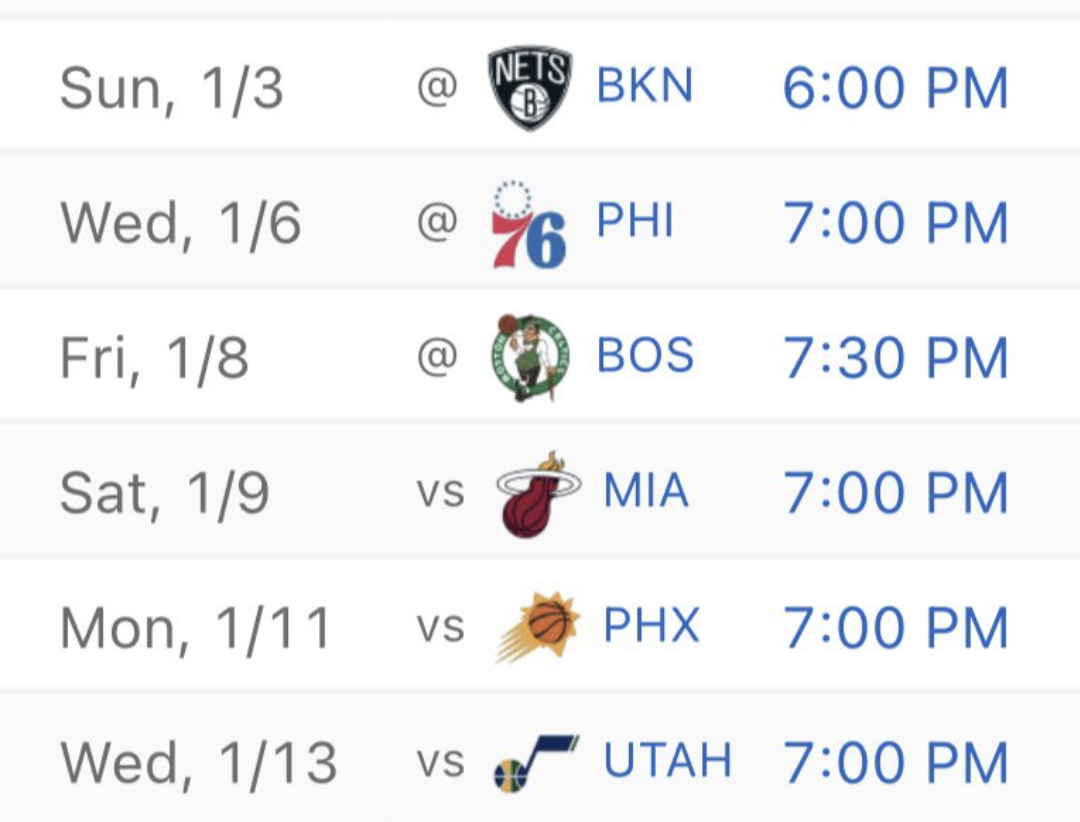Image resolution: width=1080 pixels, height=822 pixels.
Task: Open the BOS team link
Action: point(645,356)
